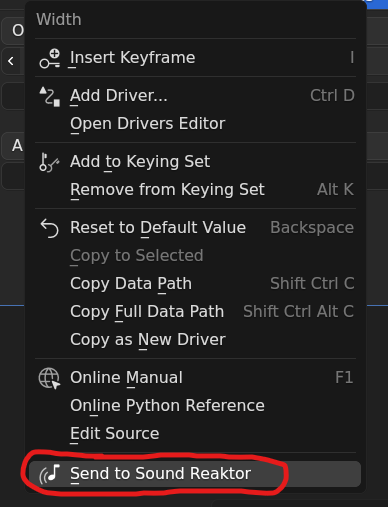Choose Reset to Default Value
388x507 pixels.
195,228
